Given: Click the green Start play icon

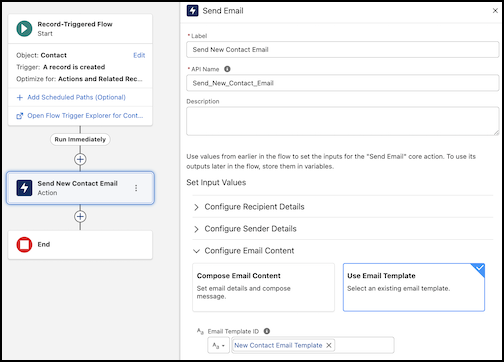Looking at the screenshot, I should [24, 29].
